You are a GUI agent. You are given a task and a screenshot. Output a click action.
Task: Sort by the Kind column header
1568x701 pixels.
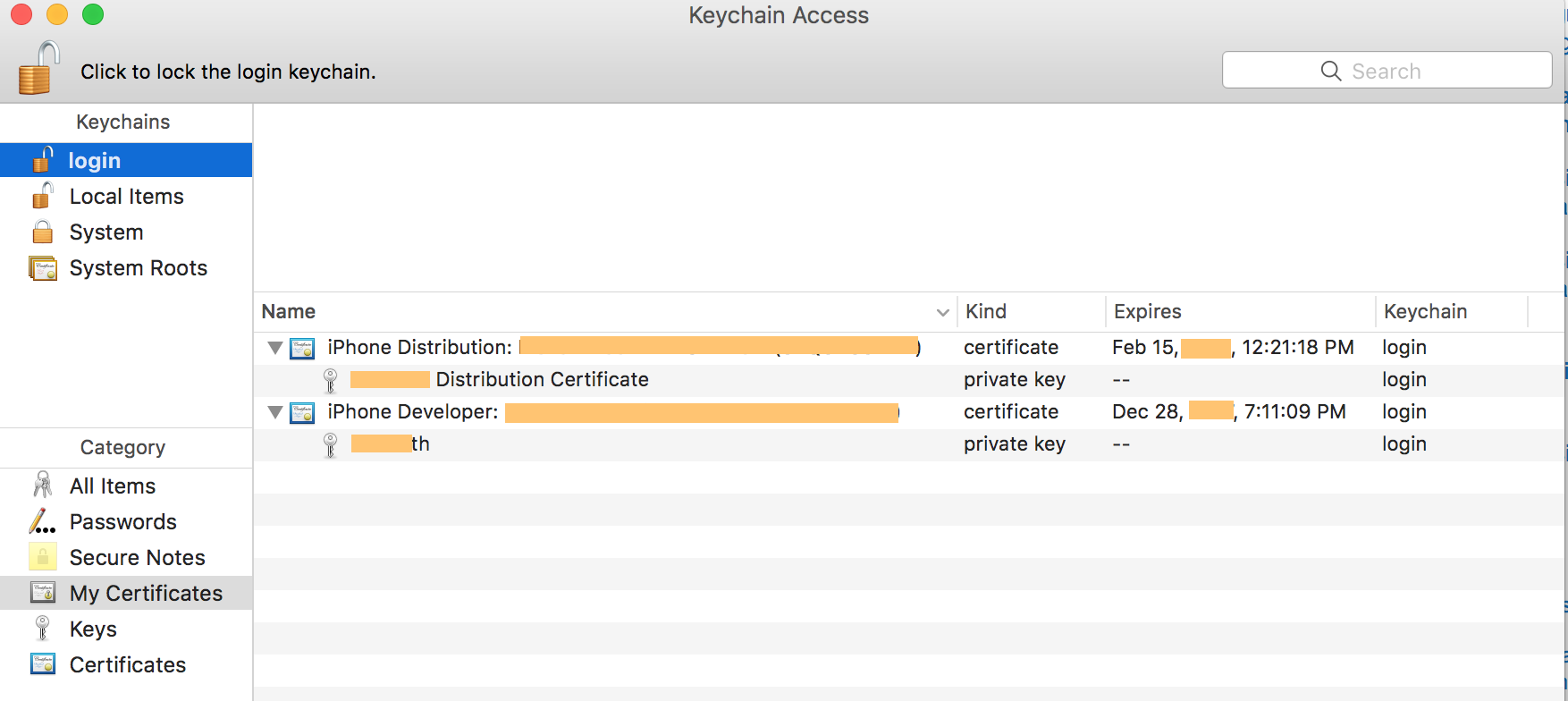coord(986,312)
